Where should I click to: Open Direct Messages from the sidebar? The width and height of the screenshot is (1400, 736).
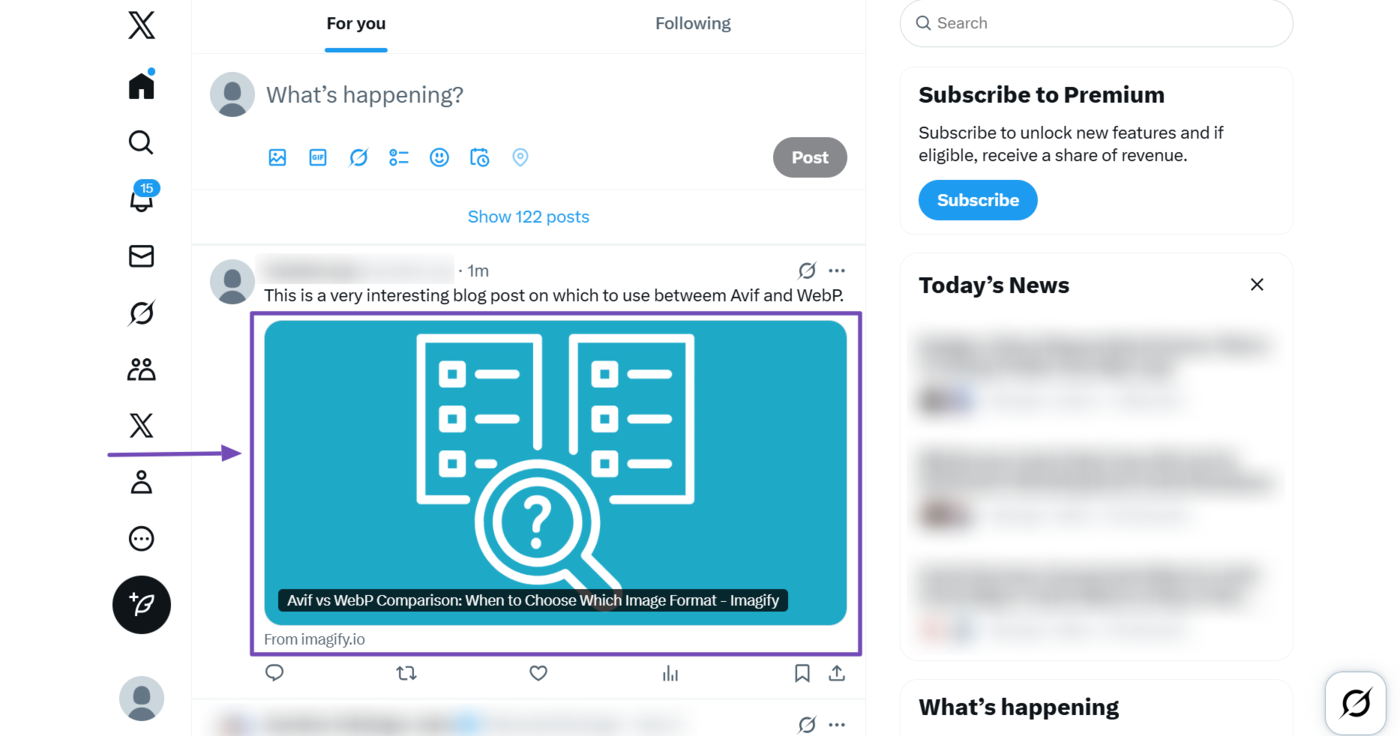coord(141,256)
